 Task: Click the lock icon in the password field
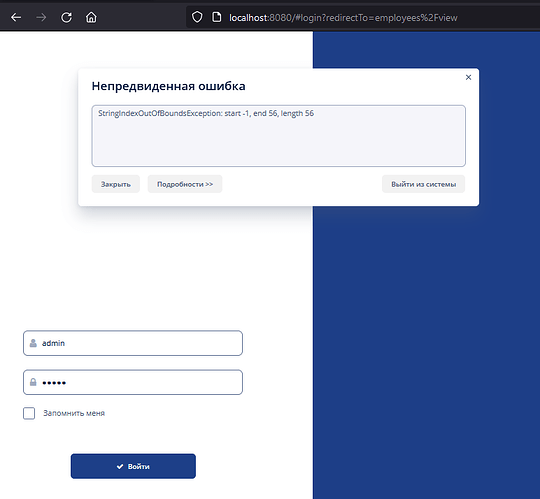[x=33, y=382]
